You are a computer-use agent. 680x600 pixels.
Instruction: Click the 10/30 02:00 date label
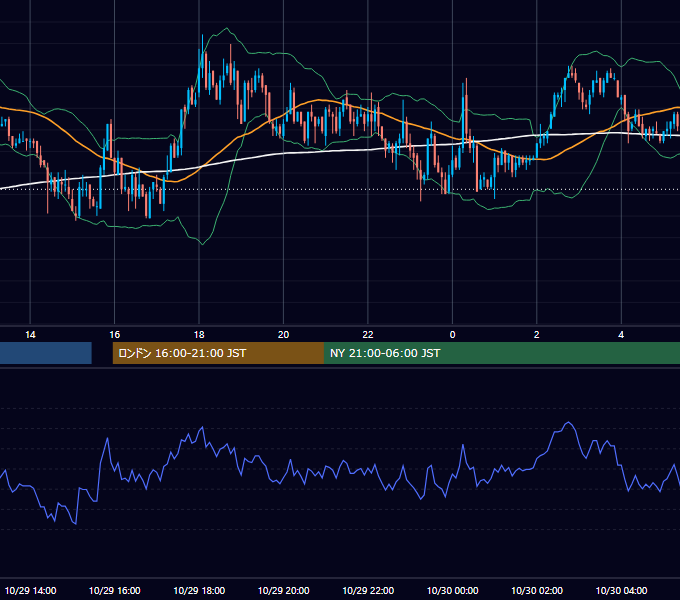coord(537,590)
